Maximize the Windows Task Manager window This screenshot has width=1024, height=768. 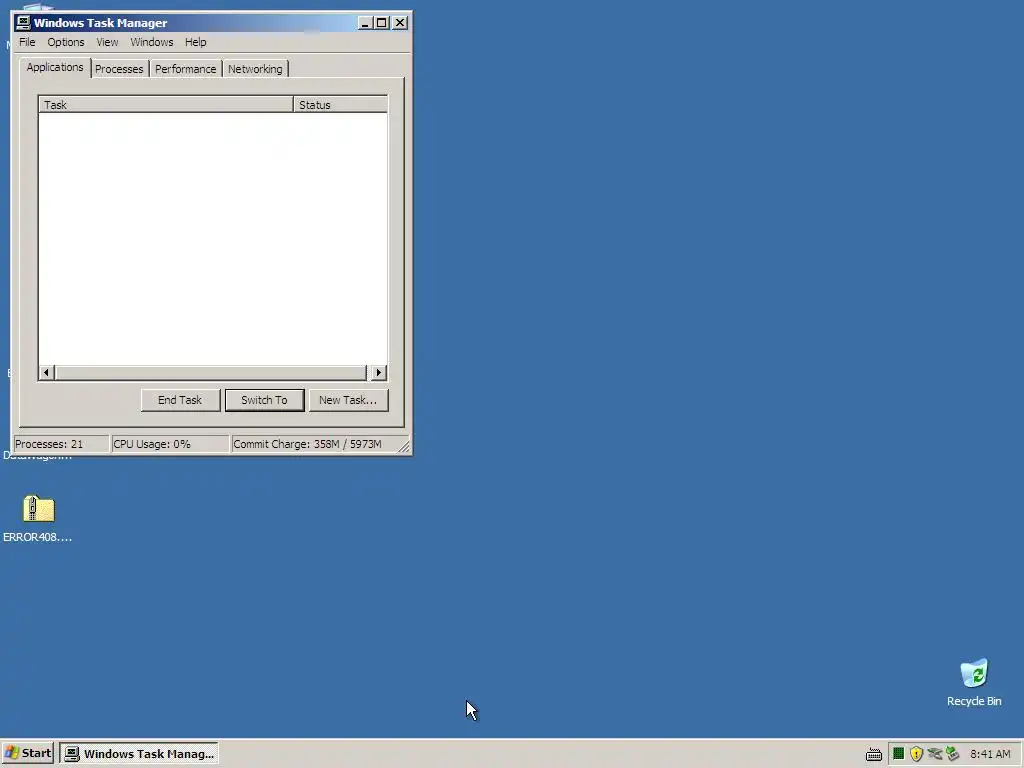point(381,23)
